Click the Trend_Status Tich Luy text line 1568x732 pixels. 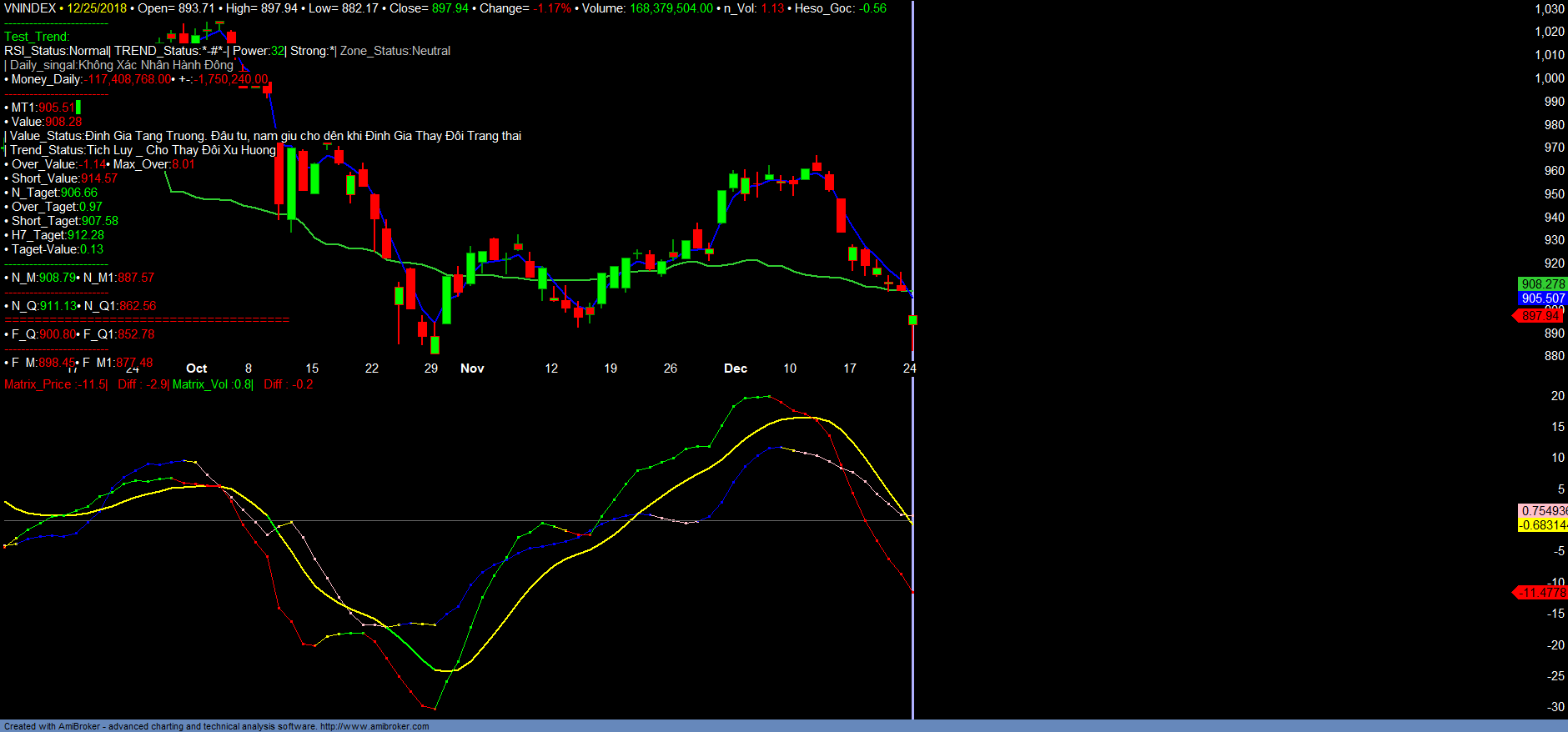pos(142,150)
